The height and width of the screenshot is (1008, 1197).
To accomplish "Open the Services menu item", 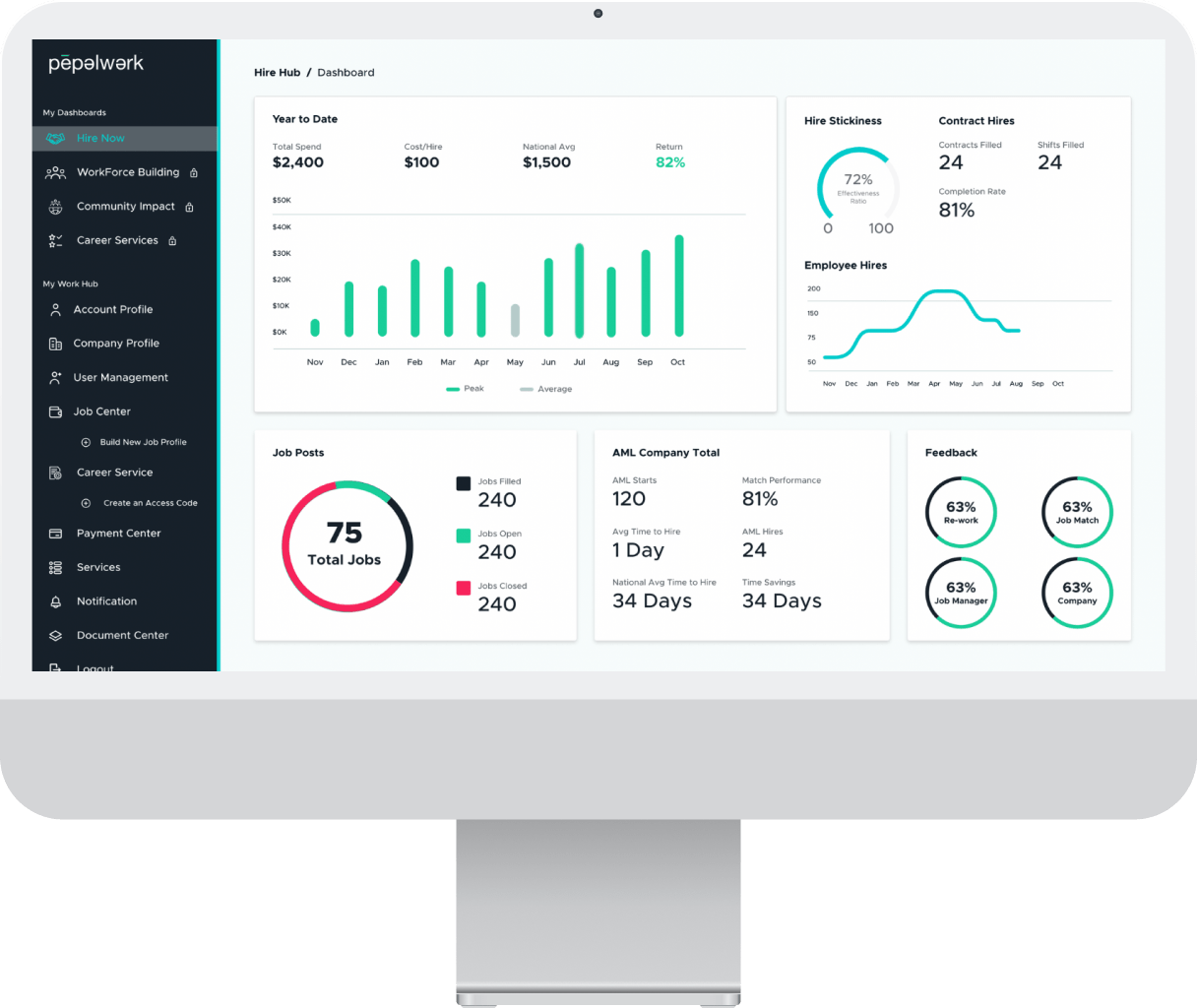I will click(x=98, y=568).
